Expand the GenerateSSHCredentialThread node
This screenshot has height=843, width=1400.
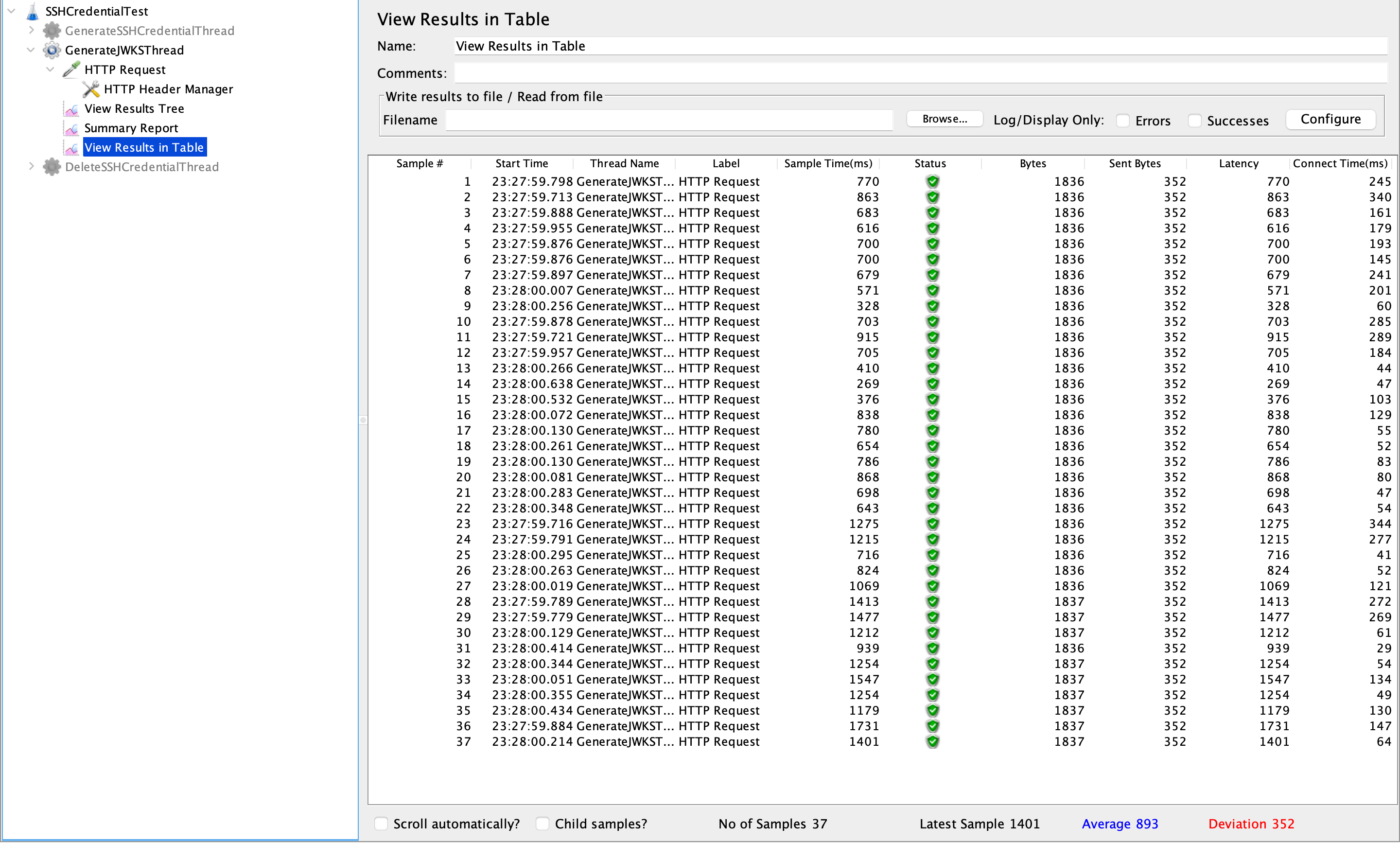click(x=31, y=30)
